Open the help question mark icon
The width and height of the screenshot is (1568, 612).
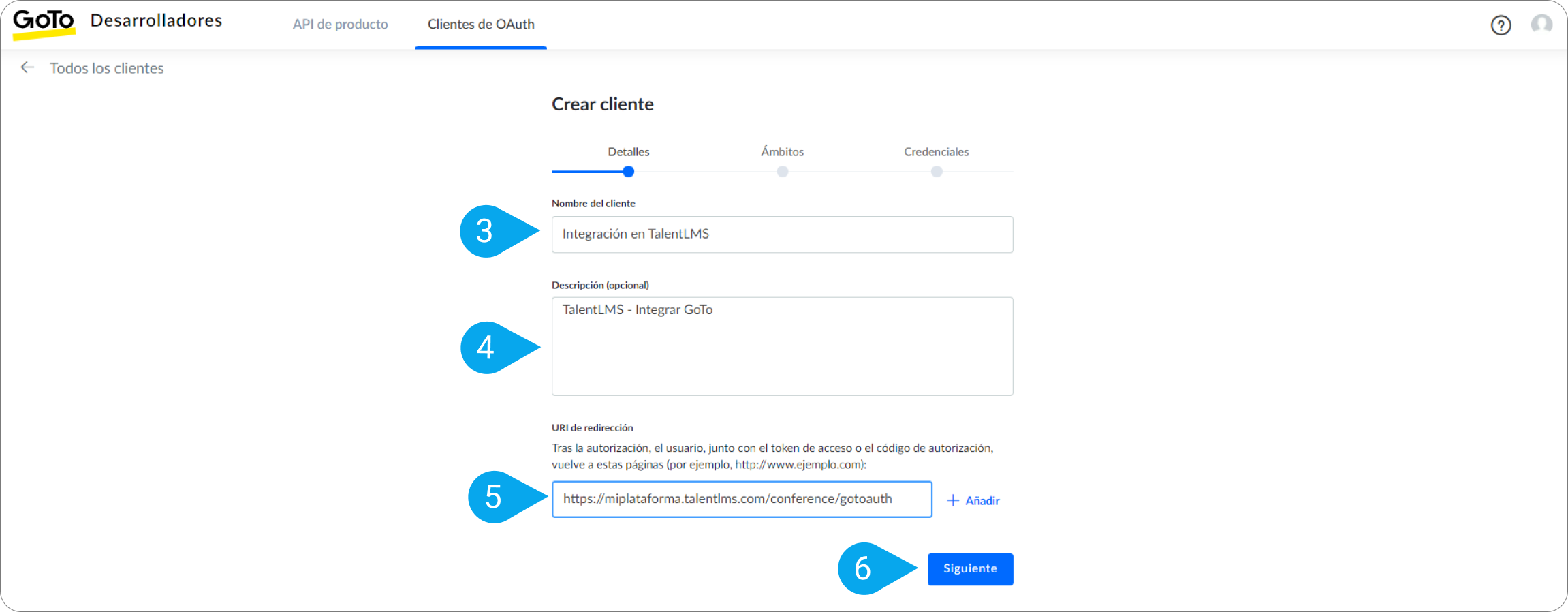point(1501,25)
